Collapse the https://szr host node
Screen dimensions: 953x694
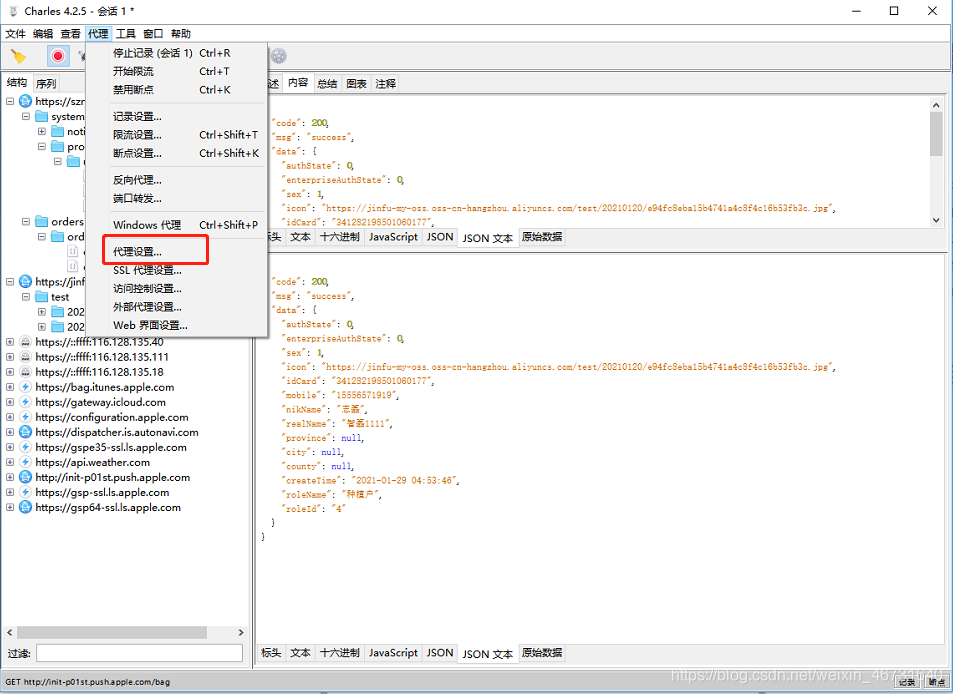(10, 101)
